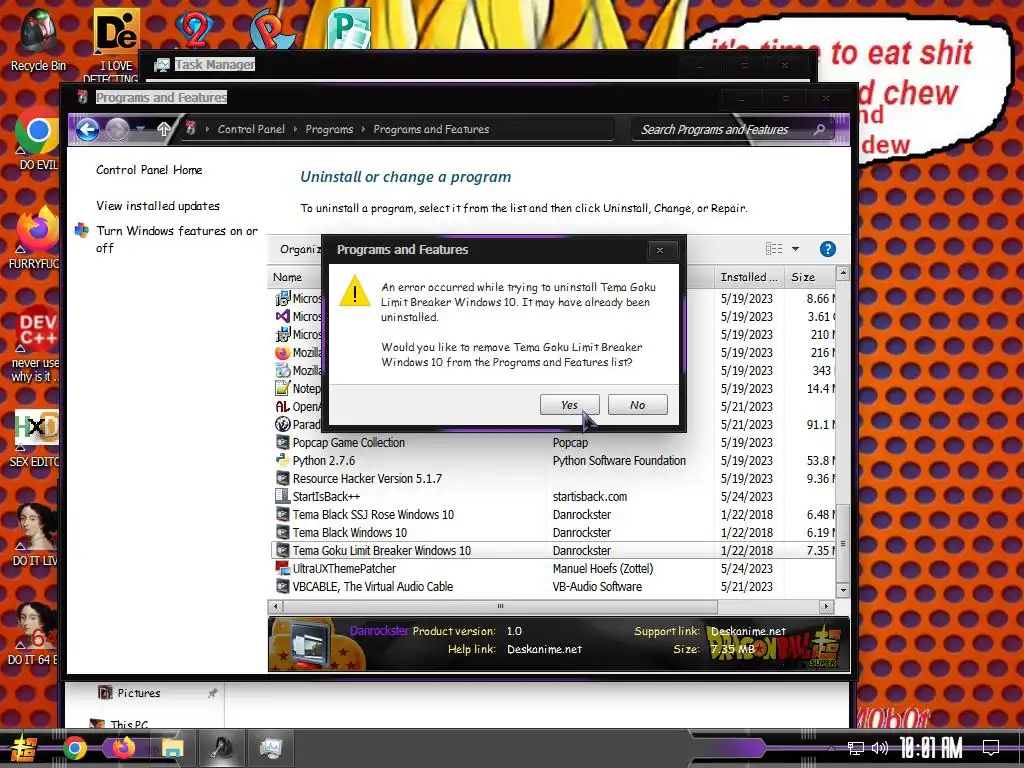The height and width of the screenshot is (768, 1024).
Task: Click the UltraUXThemePatcher program icon
Action: tap(282, 568)
